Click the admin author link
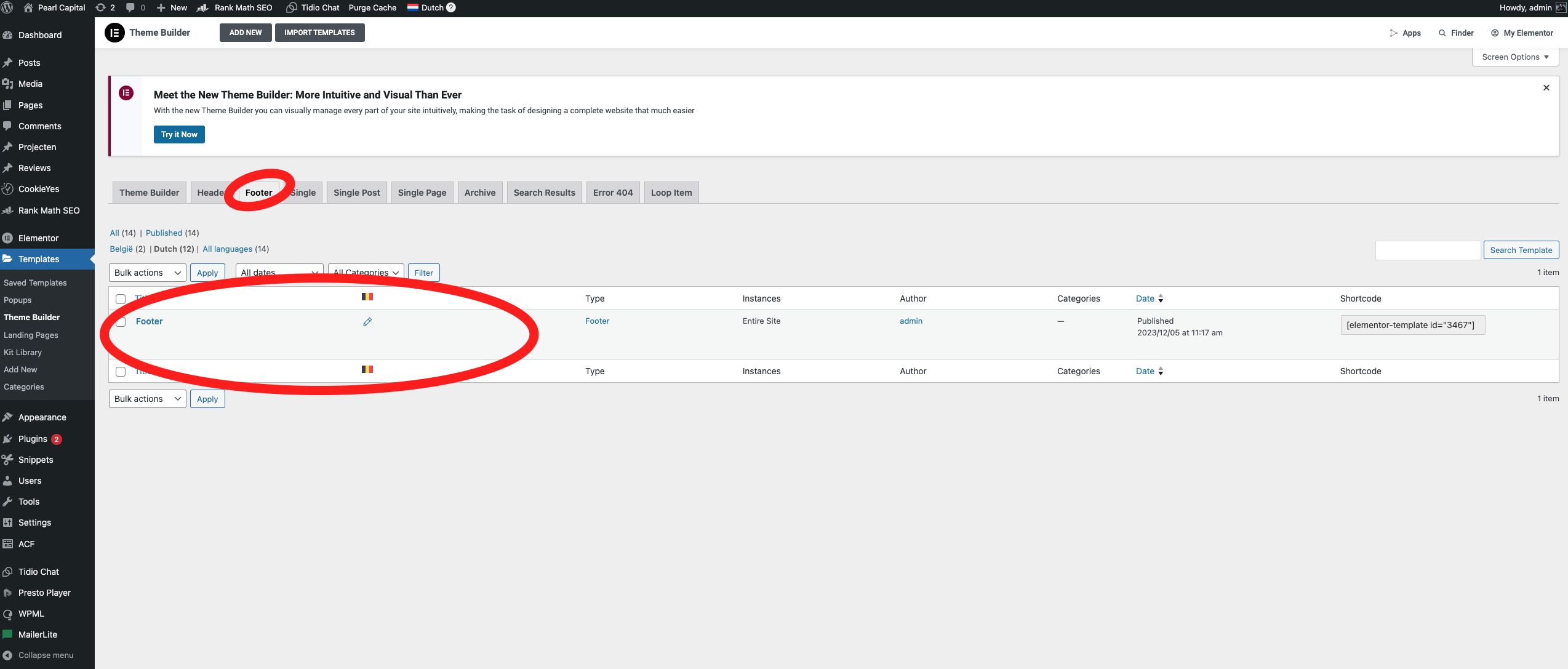The width and height of the screenshot is (1568, 669). (911, 321)
